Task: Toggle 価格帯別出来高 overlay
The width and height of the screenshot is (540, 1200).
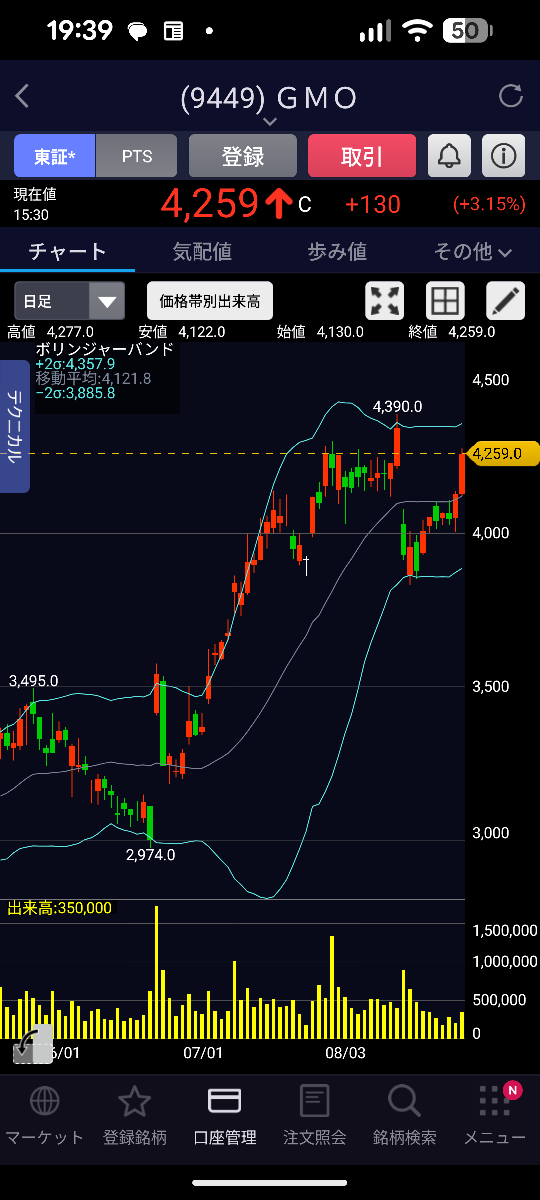Action: pos(210,300)
